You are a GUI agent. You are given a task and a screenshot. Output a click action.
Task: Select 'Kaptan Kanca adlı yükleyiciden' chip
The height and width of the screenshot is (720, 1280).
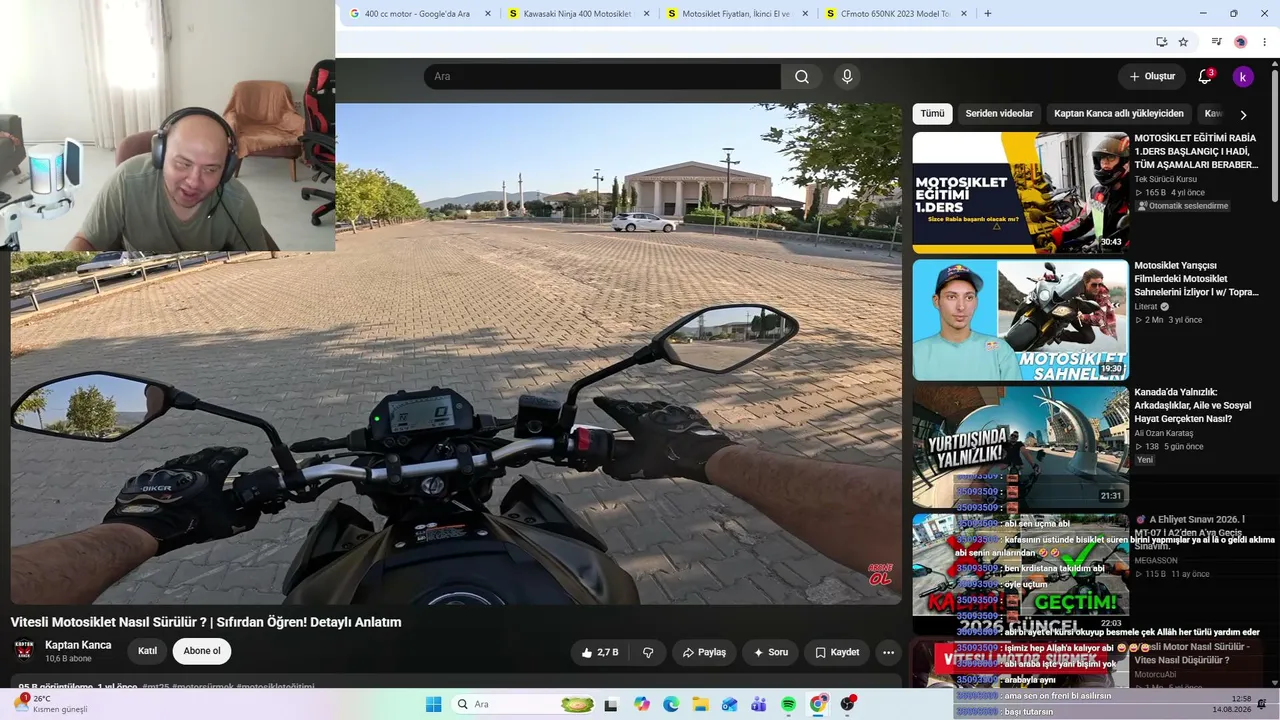coord(1119,114)
